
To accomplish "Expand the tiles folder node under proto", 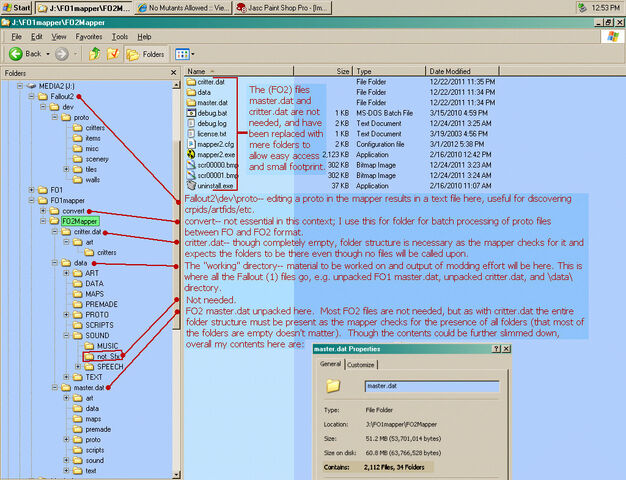I will click(66, 169).
